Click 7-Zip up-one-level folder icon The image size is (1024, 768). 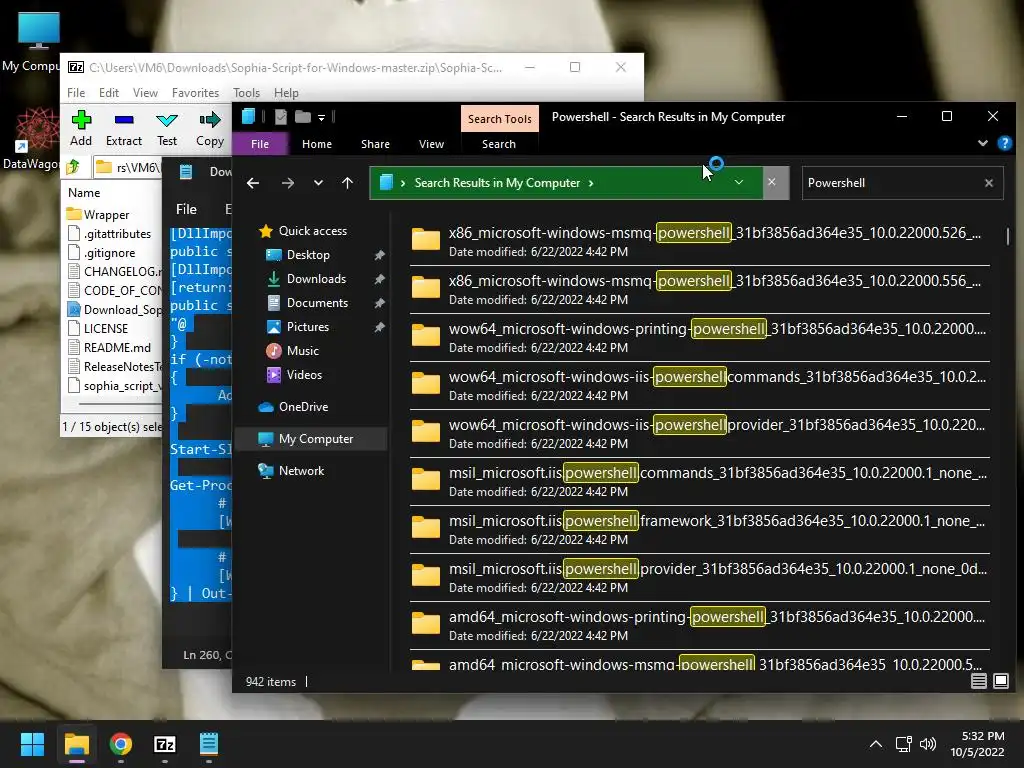pyautogui.click(x=73, y=167)
